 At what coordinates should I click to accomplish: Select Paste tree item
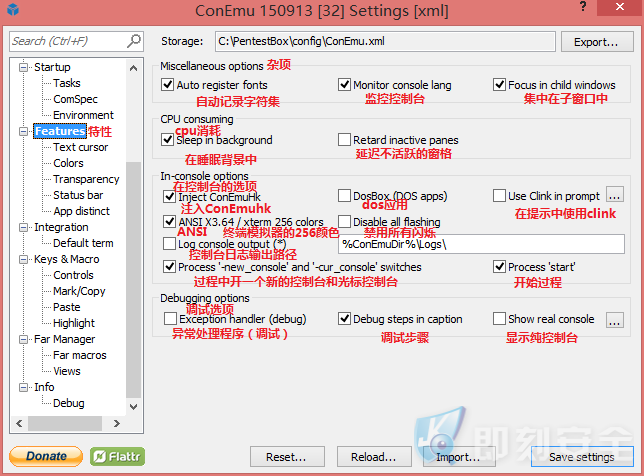[67, 307]
